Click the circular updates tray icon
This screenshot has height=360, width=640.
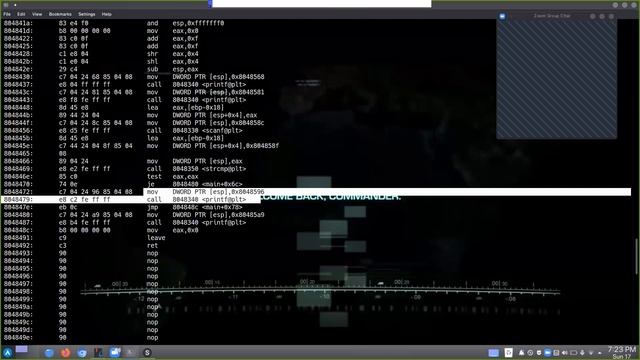[x=530, y=353]
